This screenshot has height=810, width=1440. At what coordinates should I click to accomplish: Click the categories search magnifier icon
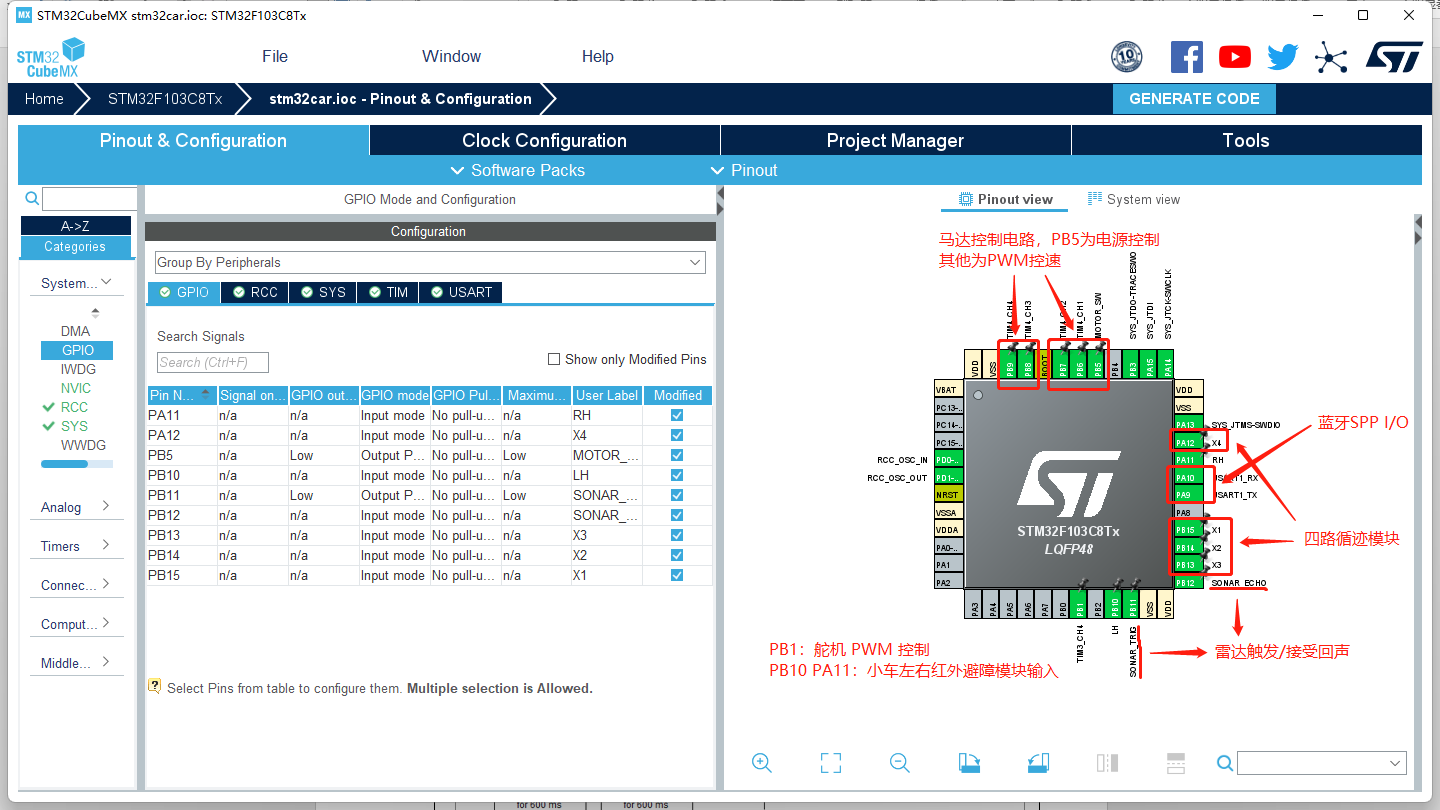pyautogui.click(x=32, y=199)
